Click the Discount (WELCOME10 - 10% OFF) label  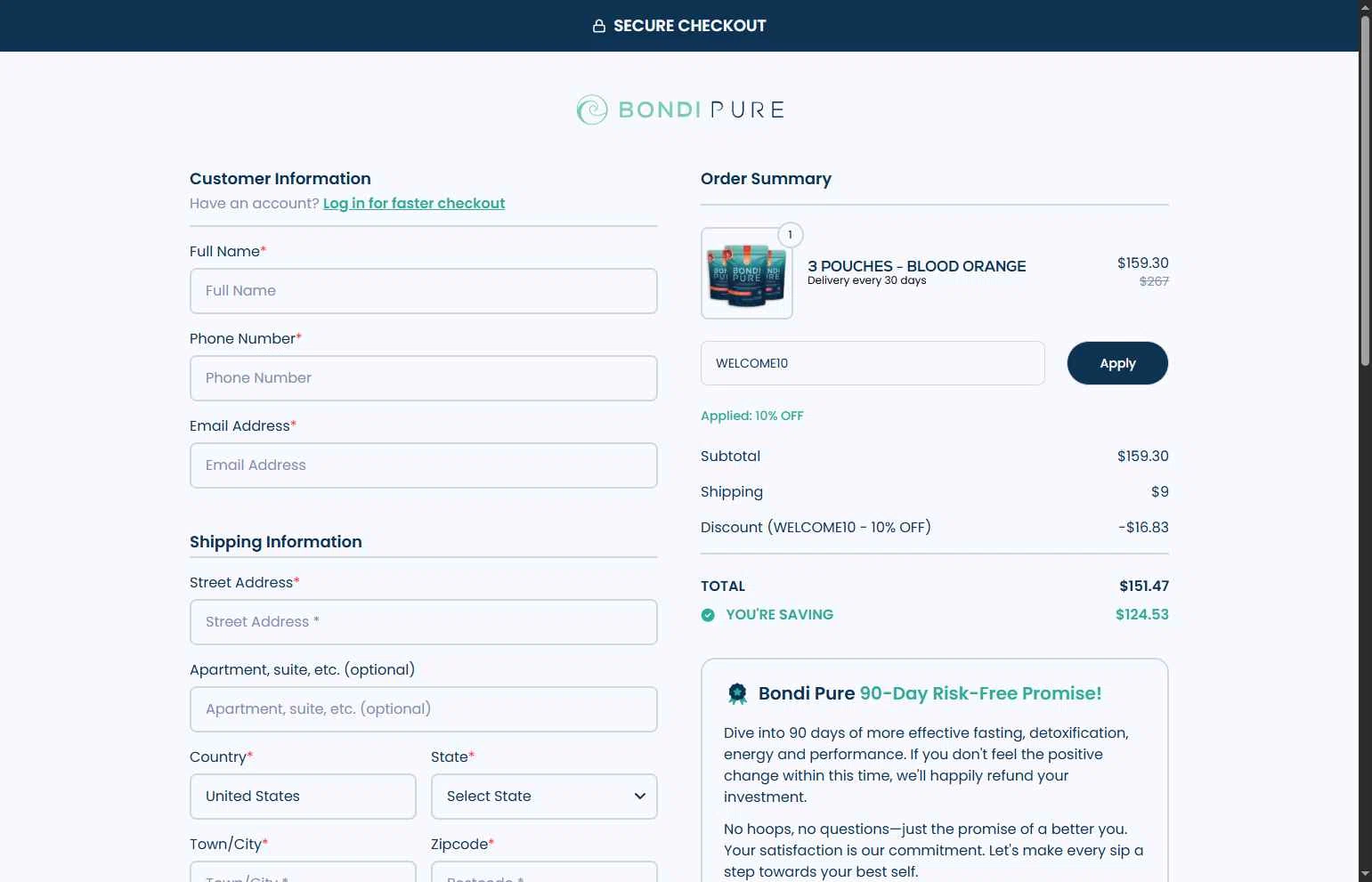pyautogui.click(x=816, y=527)
